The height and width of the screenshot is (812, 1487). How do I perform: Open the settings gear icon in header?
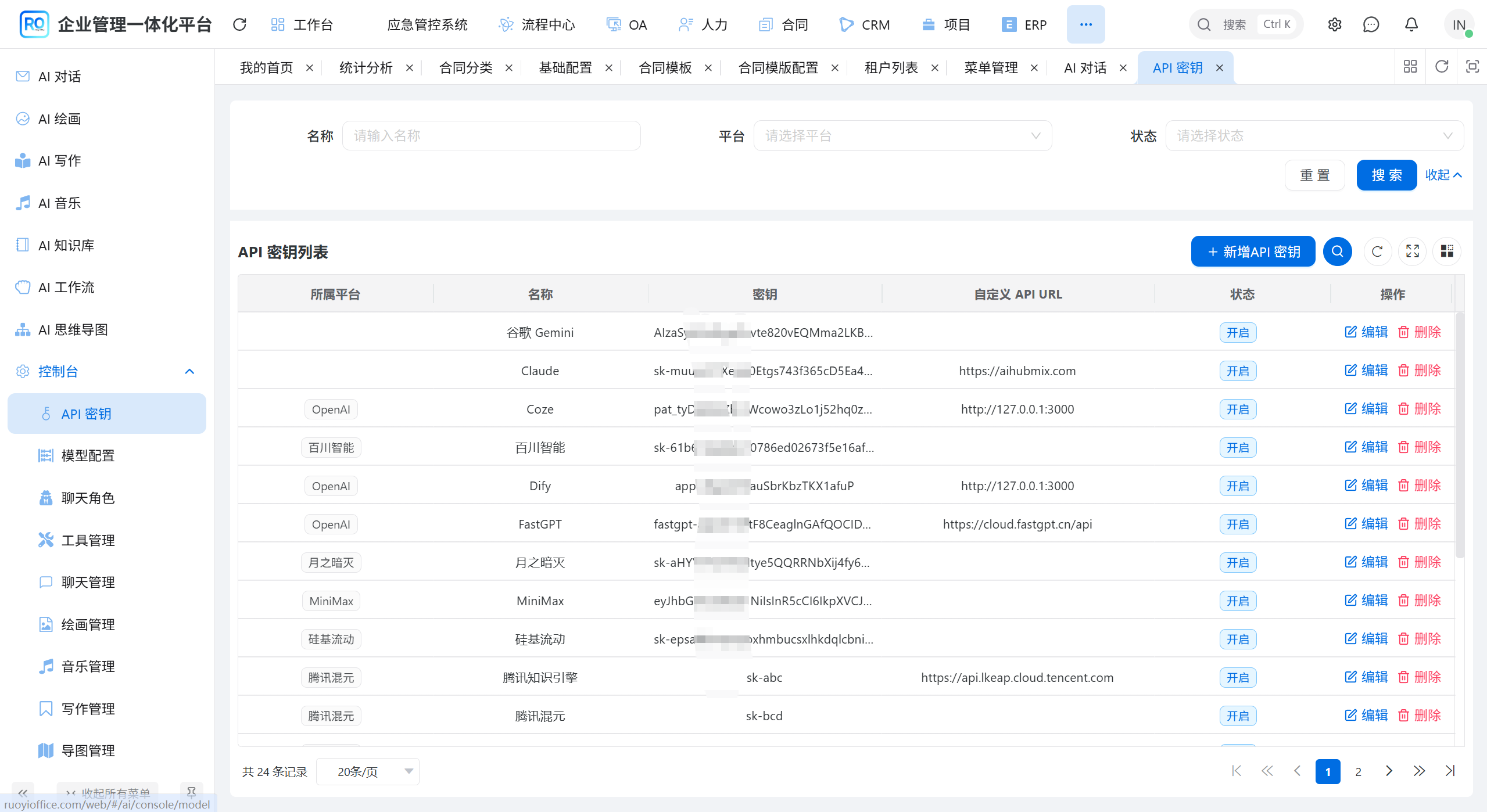click(1335, 24)
